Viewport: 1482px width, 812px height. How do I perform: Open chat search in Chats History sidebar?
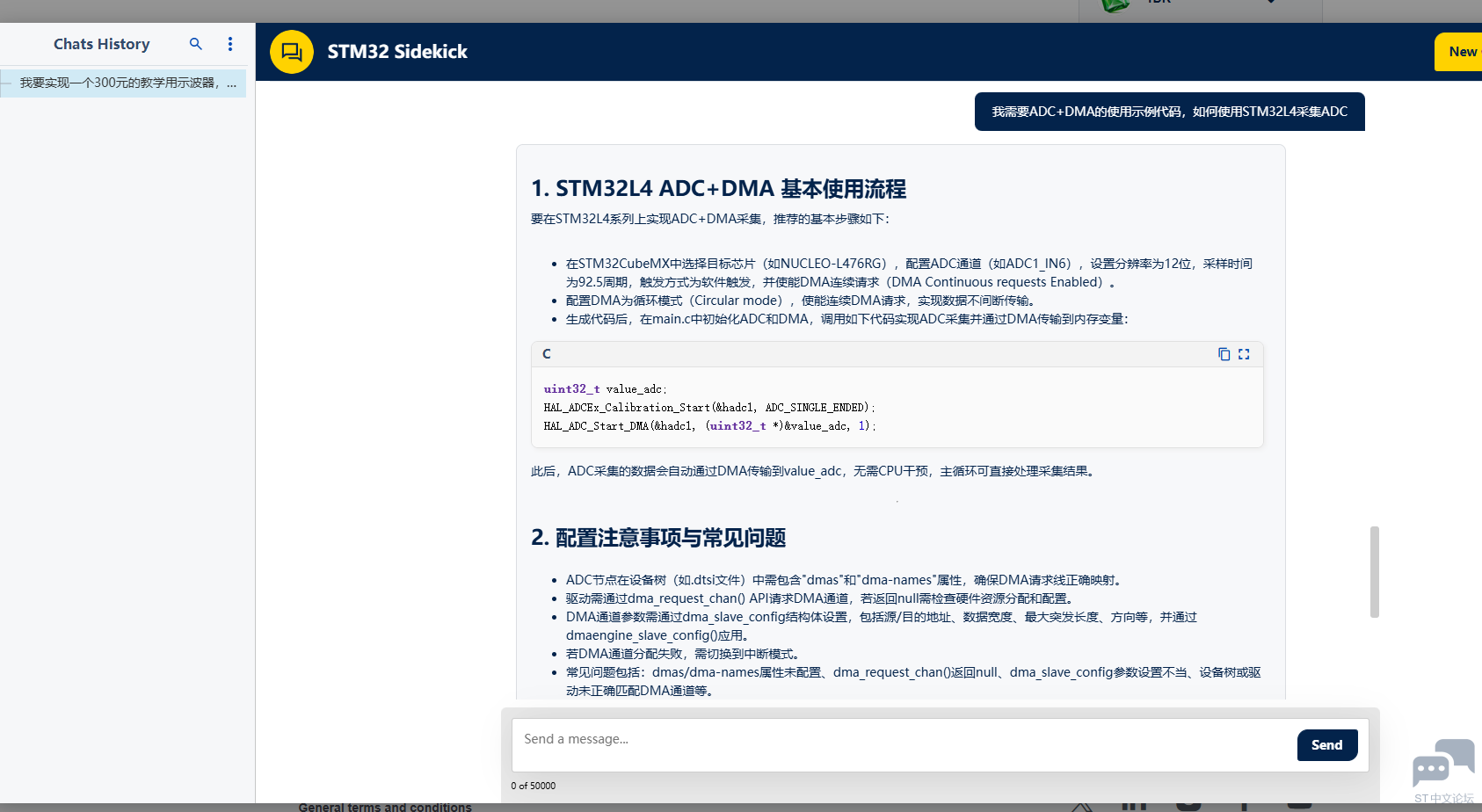(195, 44)
